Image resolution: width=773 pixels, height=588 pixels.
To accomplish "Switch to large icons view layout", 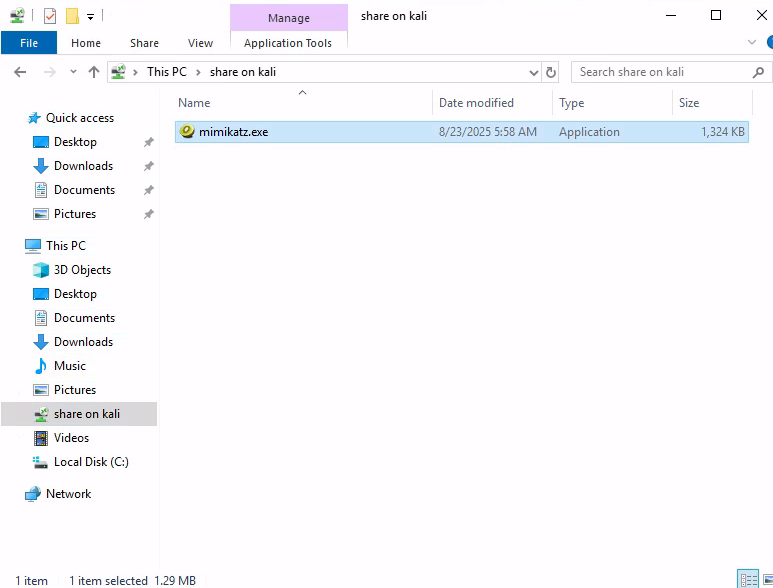I will click(767, 579).
